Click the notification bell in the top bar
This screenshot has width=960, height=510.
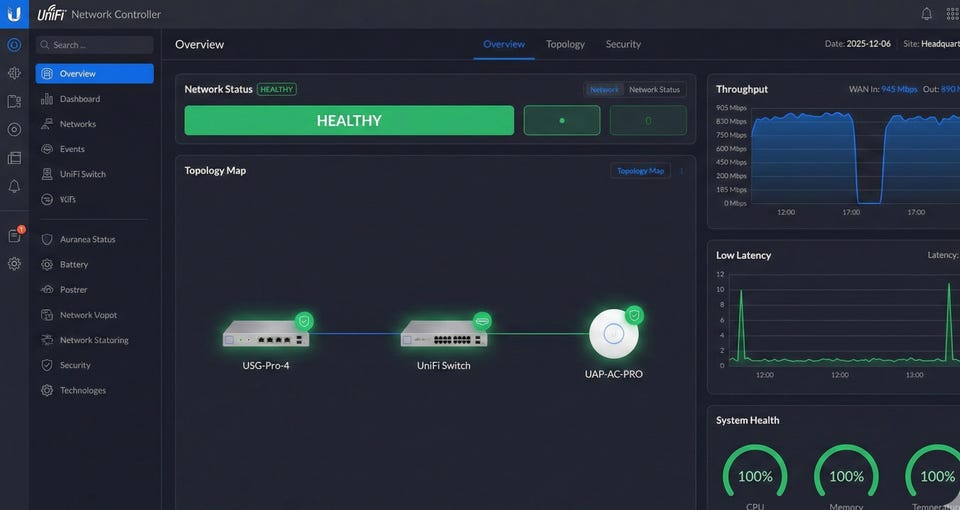tap(926, 14)
